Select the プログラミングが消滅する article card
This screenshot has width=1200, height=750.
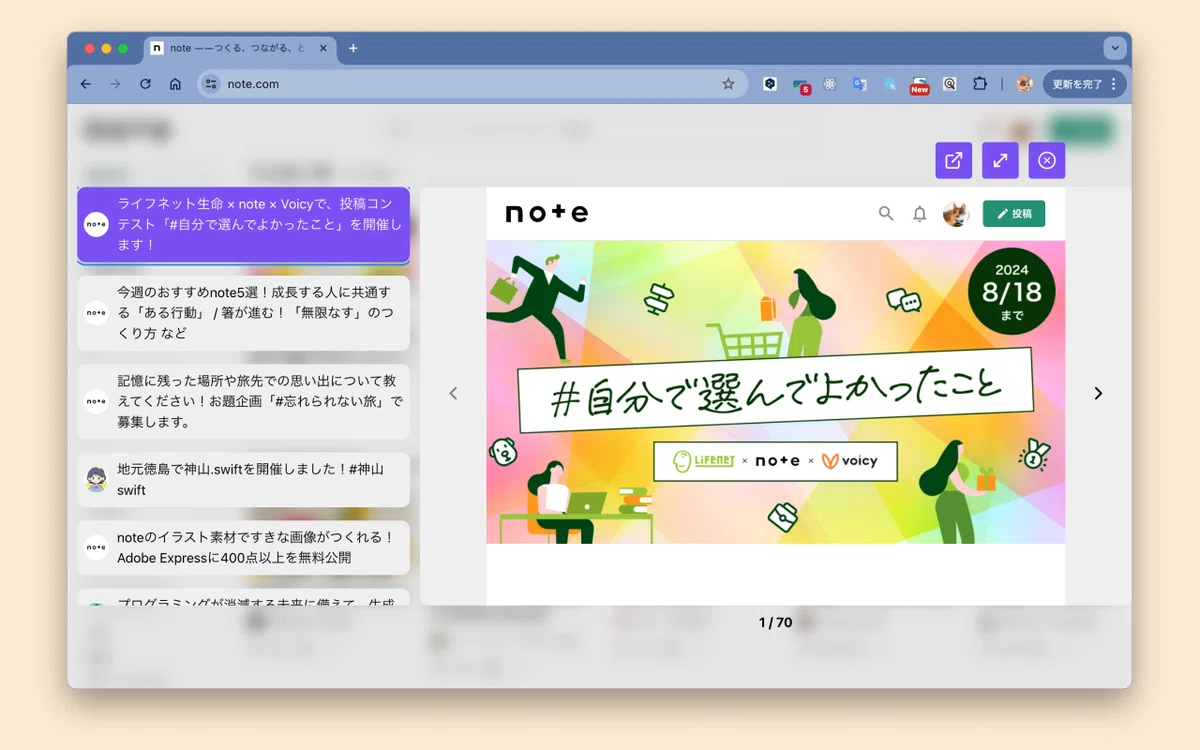point(244,598)
